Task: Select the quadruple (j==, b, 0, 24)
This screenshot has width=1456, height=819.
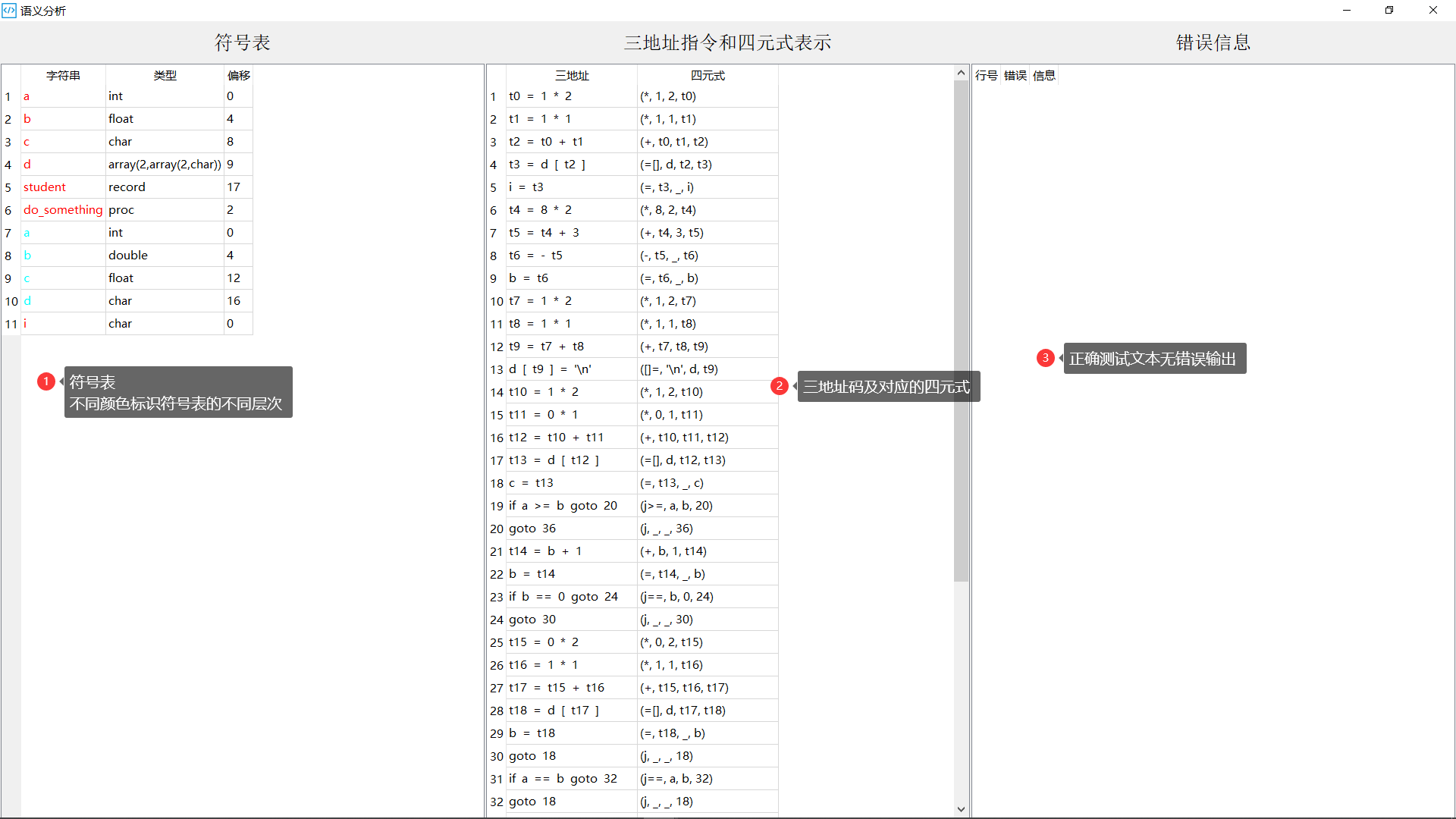Action: pos(676,596)
